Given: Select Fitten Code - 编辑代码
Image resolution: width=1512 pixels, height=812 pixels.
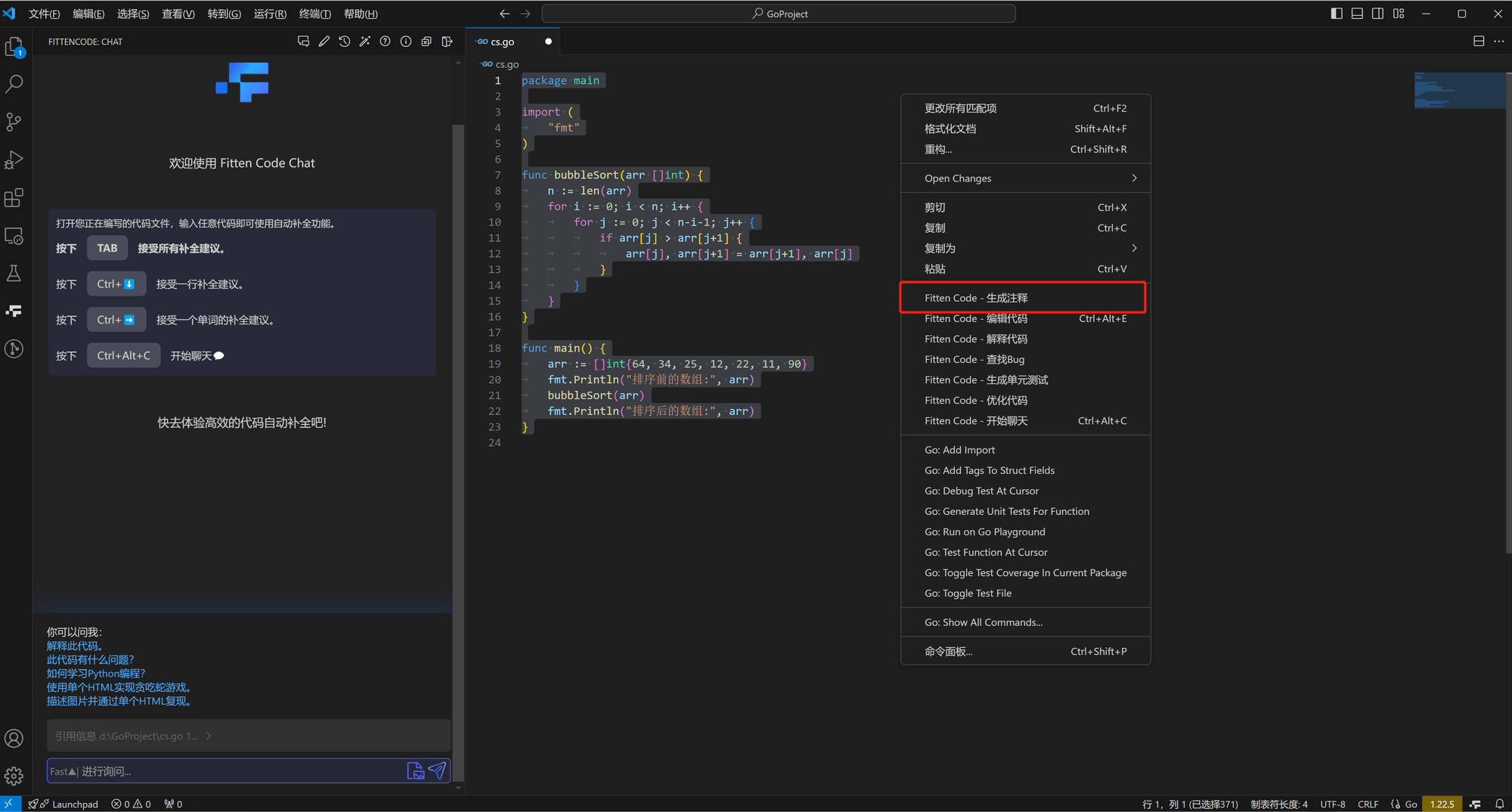Looking at the screenshot, I should pyautogui.click(x=1025, y=318).
